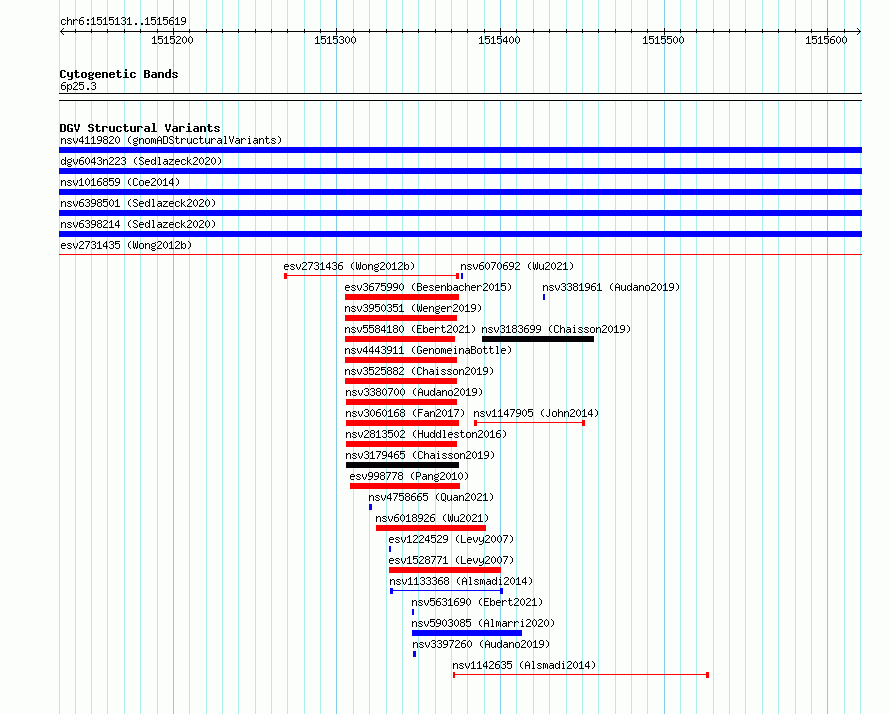Image resolution: width=890 pixels, height=714 pixels.
Task: Open the dgv6043n223 (Sedlazeck2020) variant
Action: pos(141,161)
